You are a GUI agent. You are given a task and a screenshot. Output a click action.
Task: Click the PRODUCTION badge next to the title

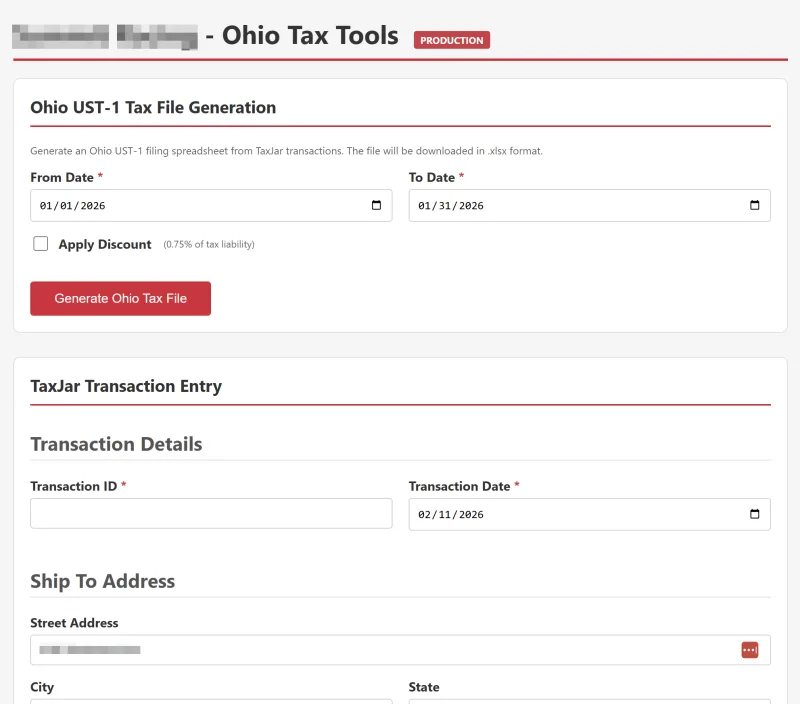pyautogui.click(x=451, y=40)
